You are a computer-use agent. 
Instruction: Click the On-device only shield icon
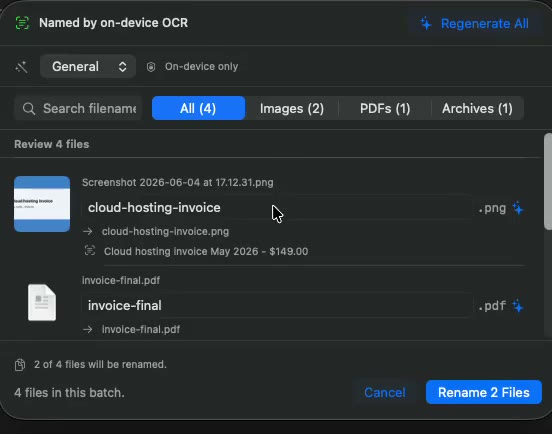[151, 67]
